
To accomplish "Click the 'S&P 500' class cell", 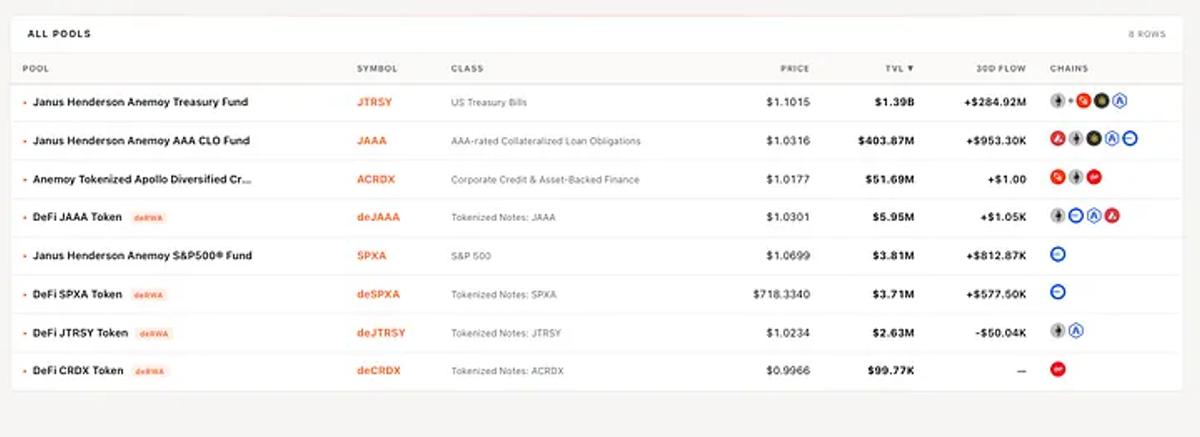I will click(471, 256).
